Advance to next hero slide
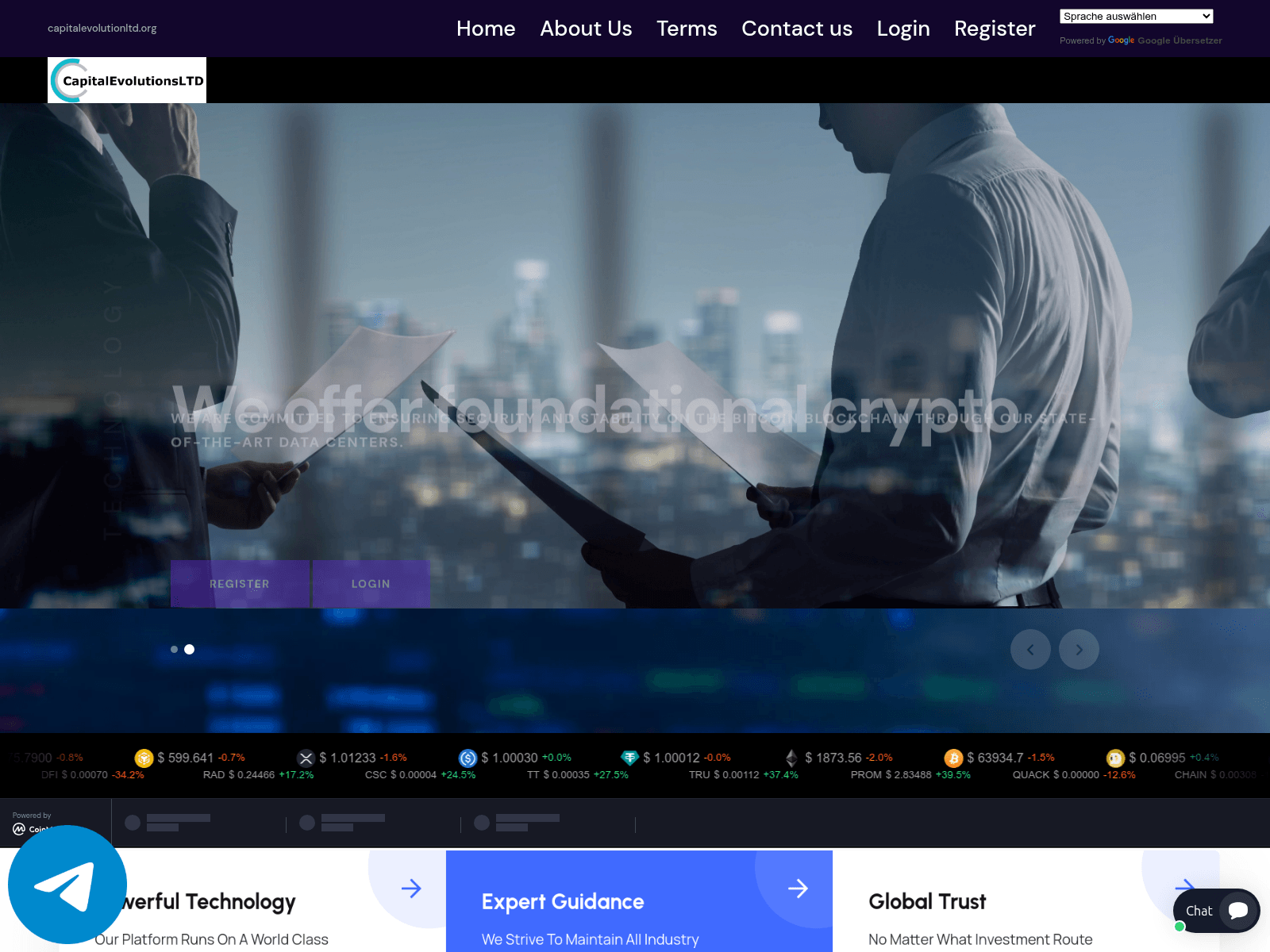Image resolution: width=1270 pixels, height=952 pixels. tap(1079, 650)
